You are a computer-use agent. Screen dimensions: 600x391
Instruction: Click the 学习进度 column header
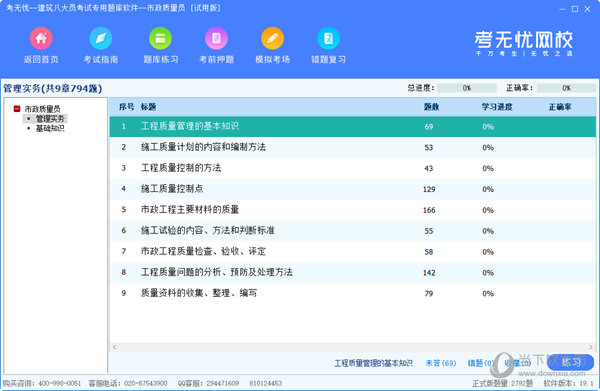coord(497,107)
